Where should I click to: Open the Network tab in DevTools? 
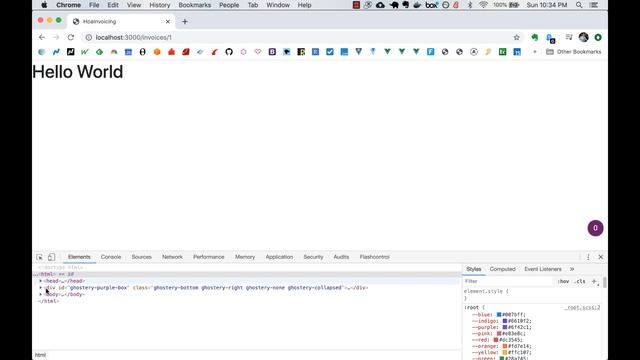tap(172, 257)
